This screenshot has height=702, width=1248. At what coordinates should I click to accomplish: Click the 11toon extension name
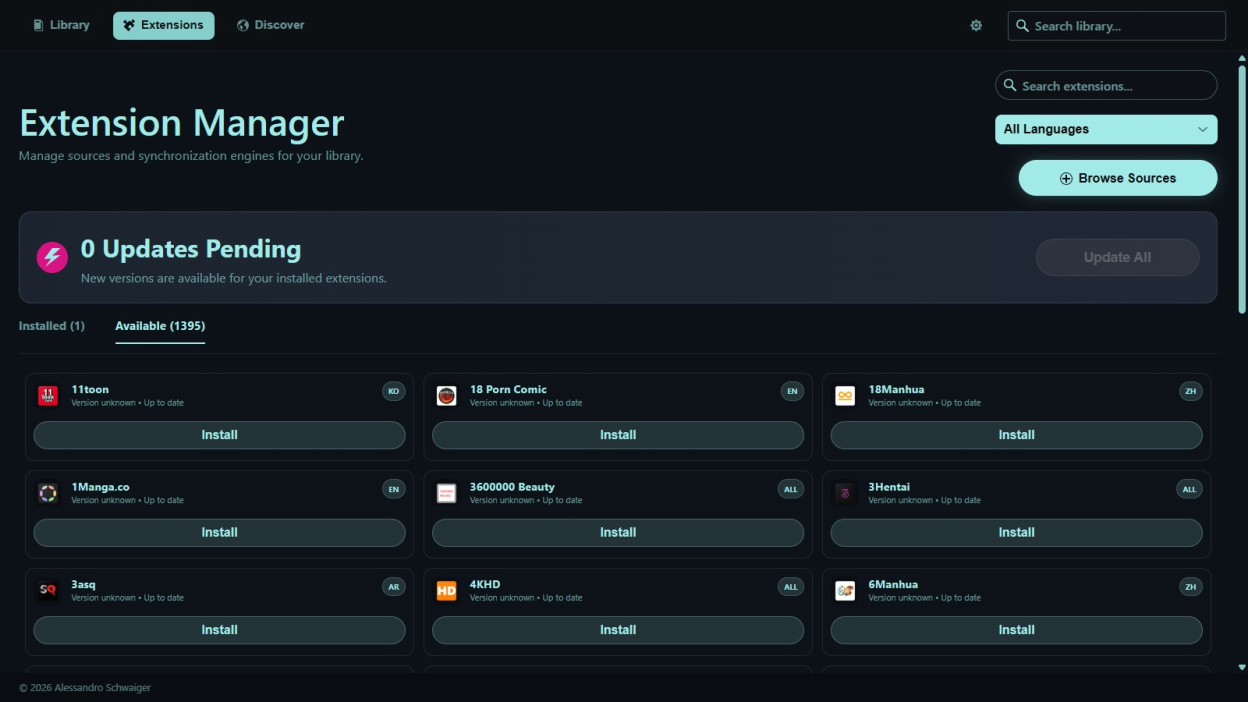pyautogui.click(x=90, y=389)
